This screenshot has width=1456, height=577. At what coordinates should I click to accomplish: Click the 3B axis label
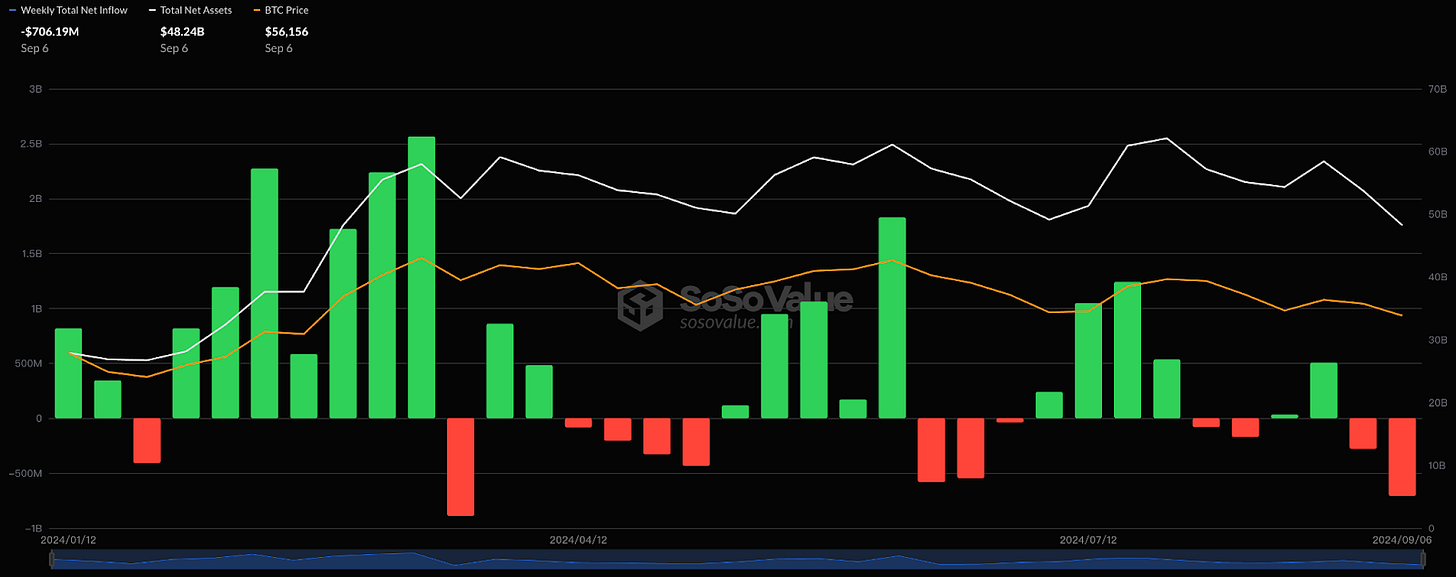point(34,89)
